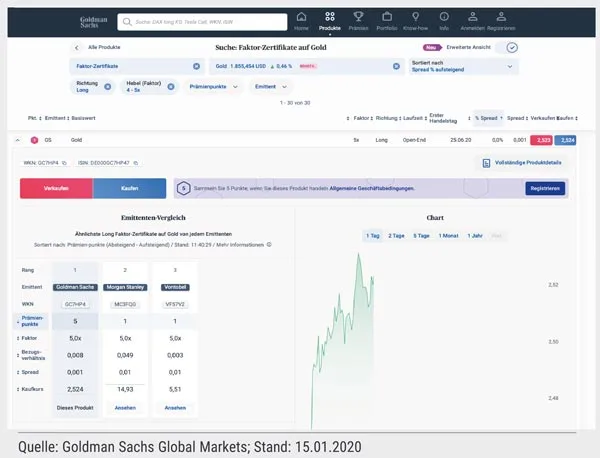600x458 pixels.
Task: Click the blue buy price 2,524
Action: click(x=566, y=140)
